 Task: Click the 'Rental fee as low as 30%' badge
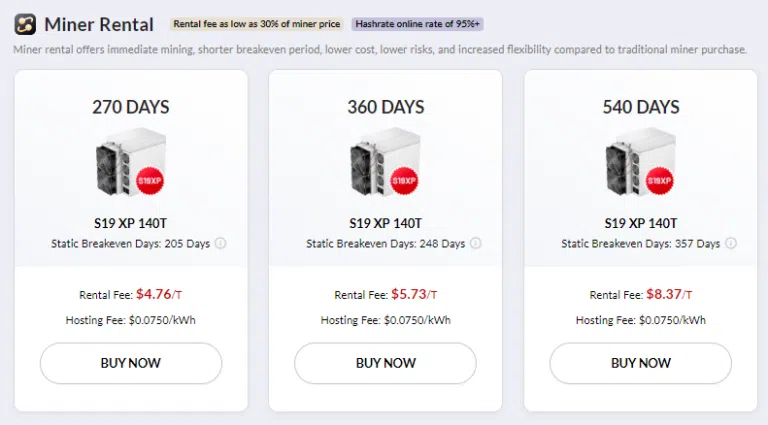click(254, 24)
